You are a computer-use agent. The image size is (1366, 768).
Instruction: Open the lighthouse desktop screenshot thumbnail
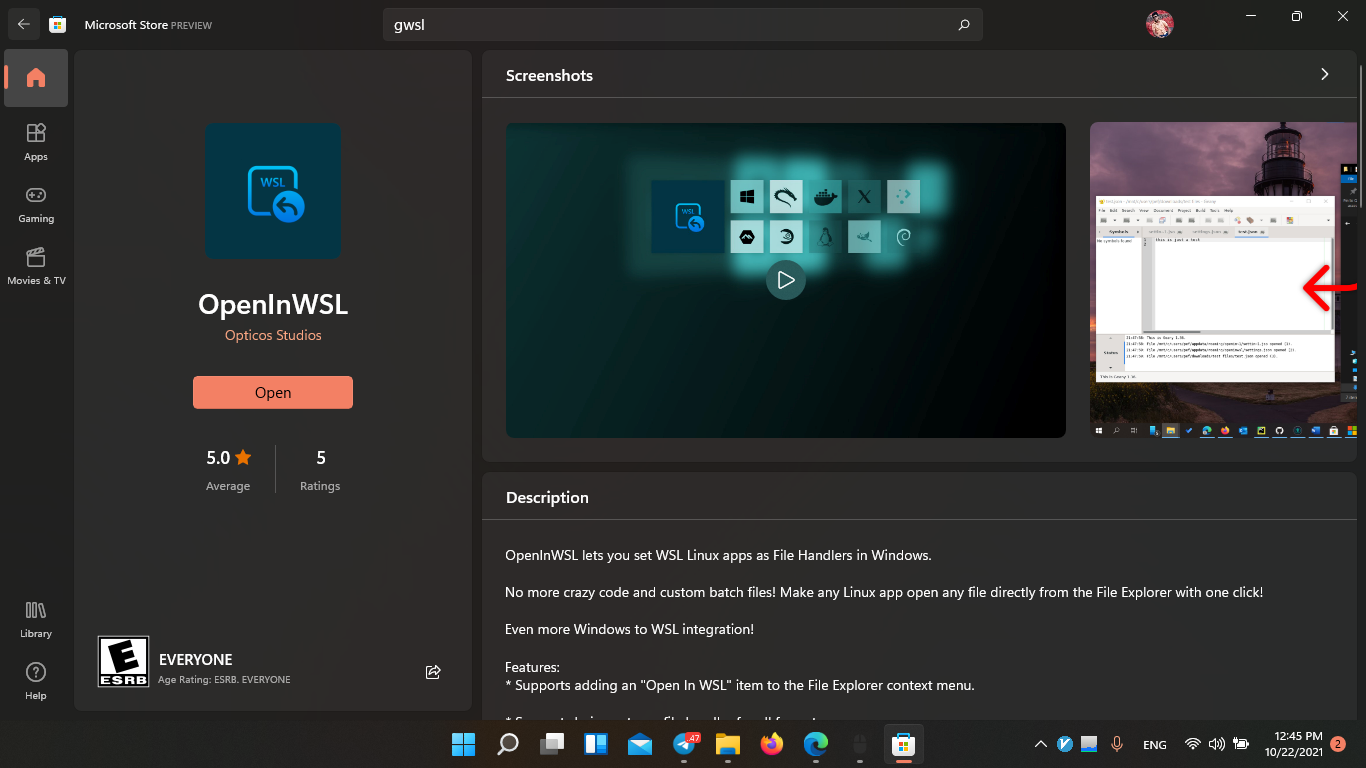[x=1224, y=280]
